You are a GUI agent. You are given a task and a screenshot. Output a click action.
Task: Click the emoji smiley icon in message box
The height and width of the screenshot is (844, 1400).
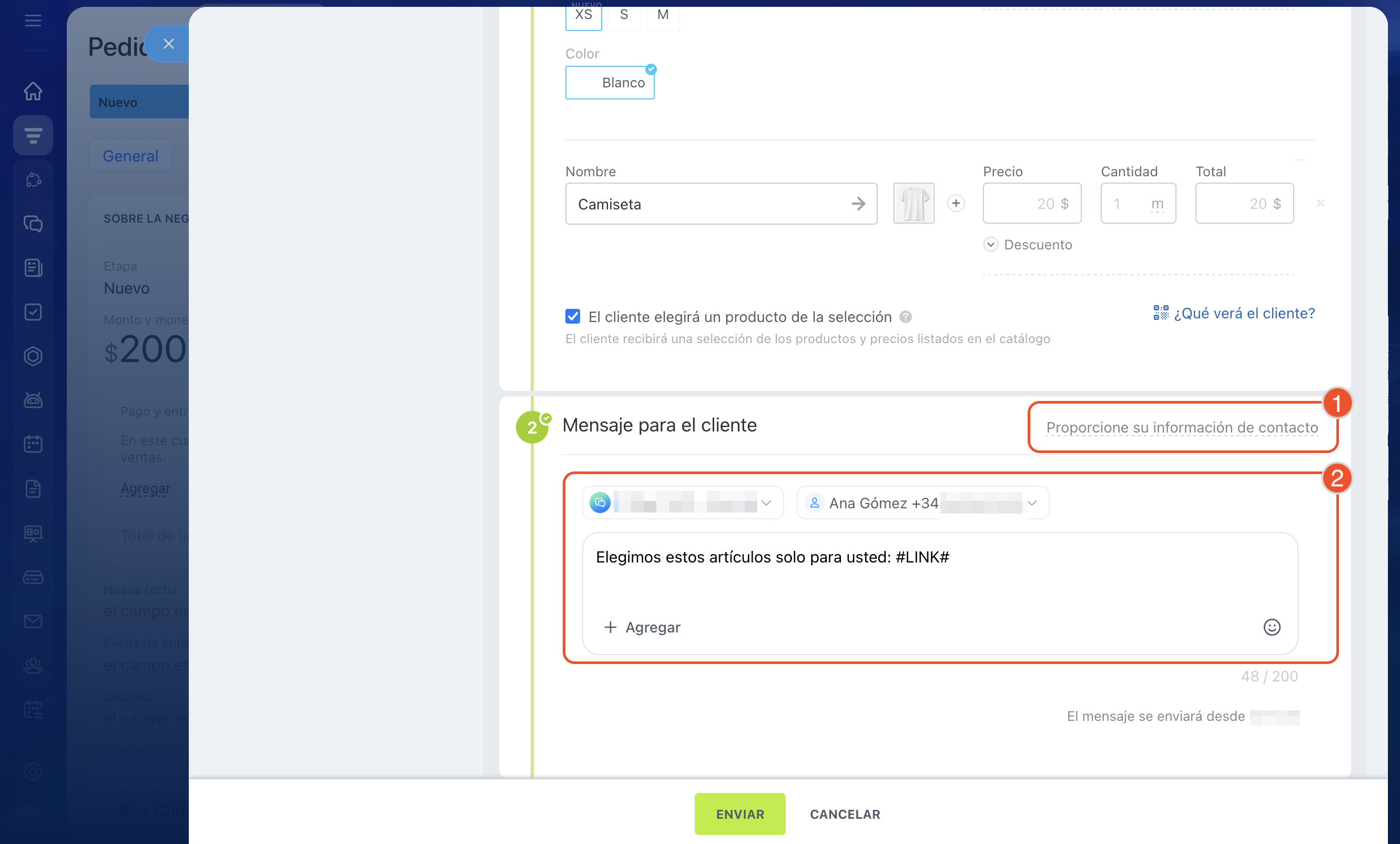[1271, 627]
